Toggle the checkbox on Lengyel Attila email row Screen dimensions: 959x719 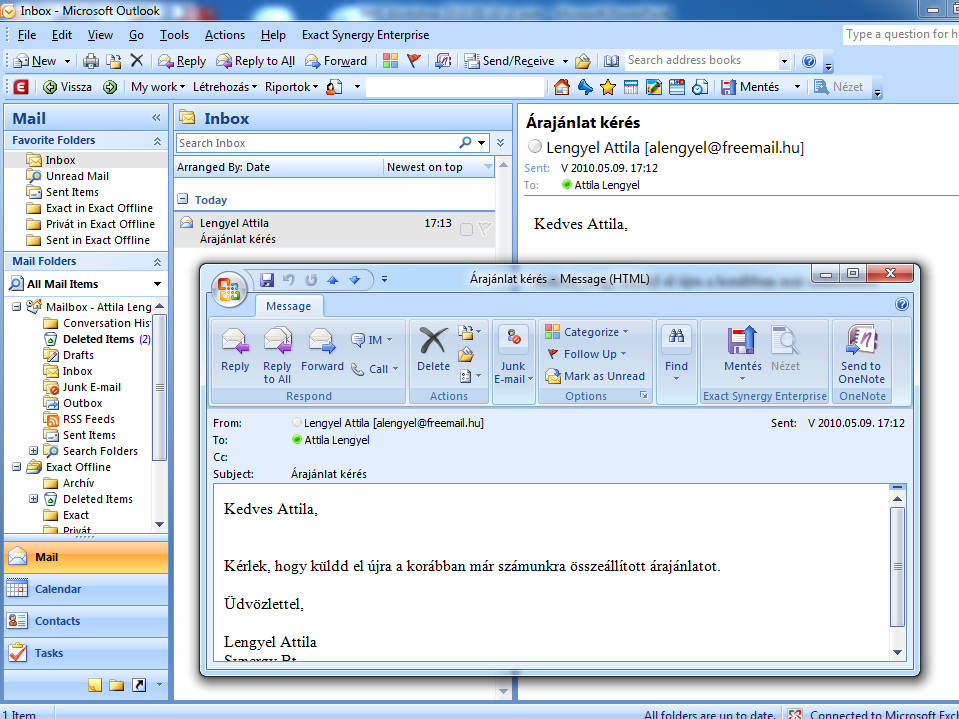tap(466, 229)
